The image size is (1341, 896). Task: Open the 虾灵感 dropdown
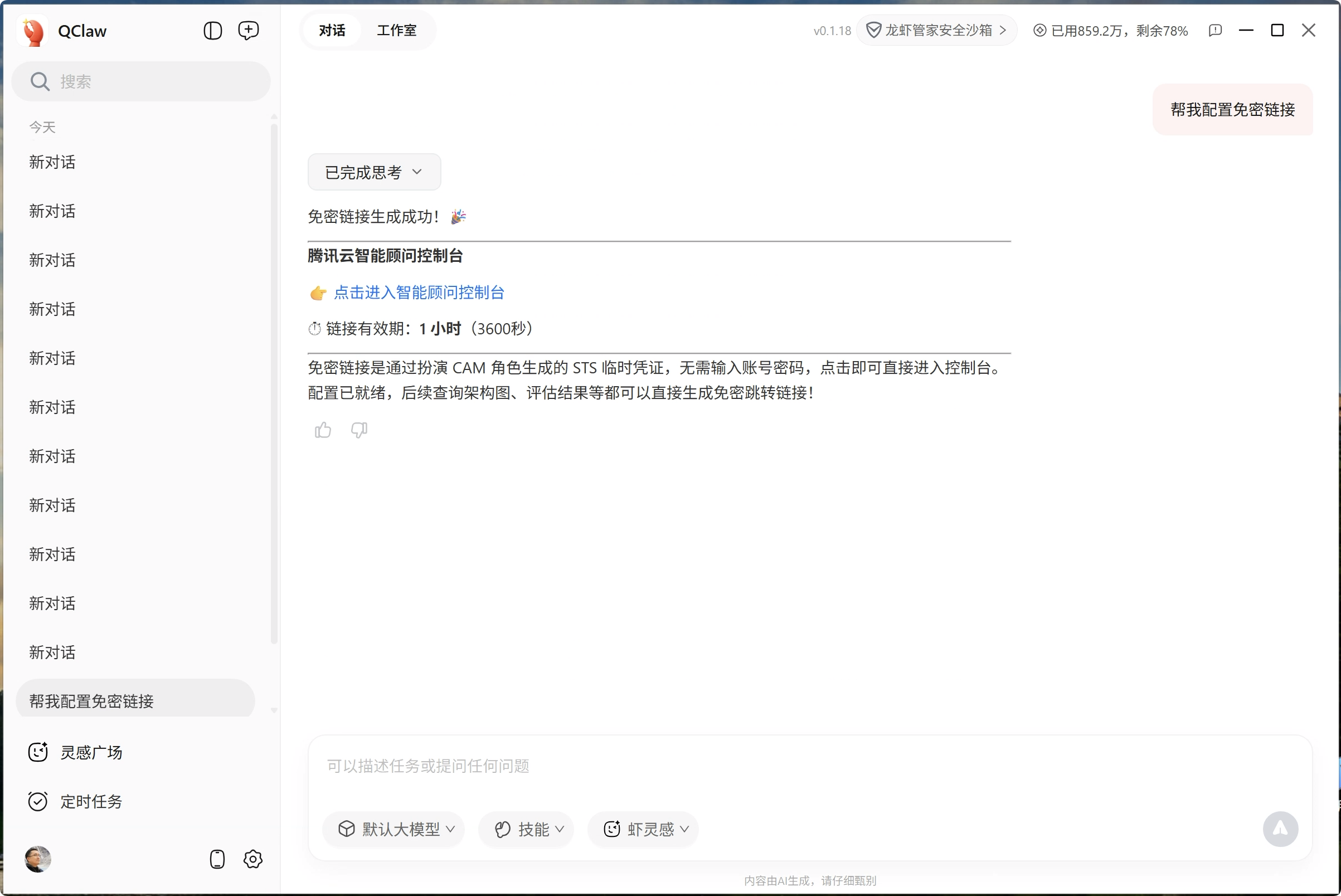643,829
